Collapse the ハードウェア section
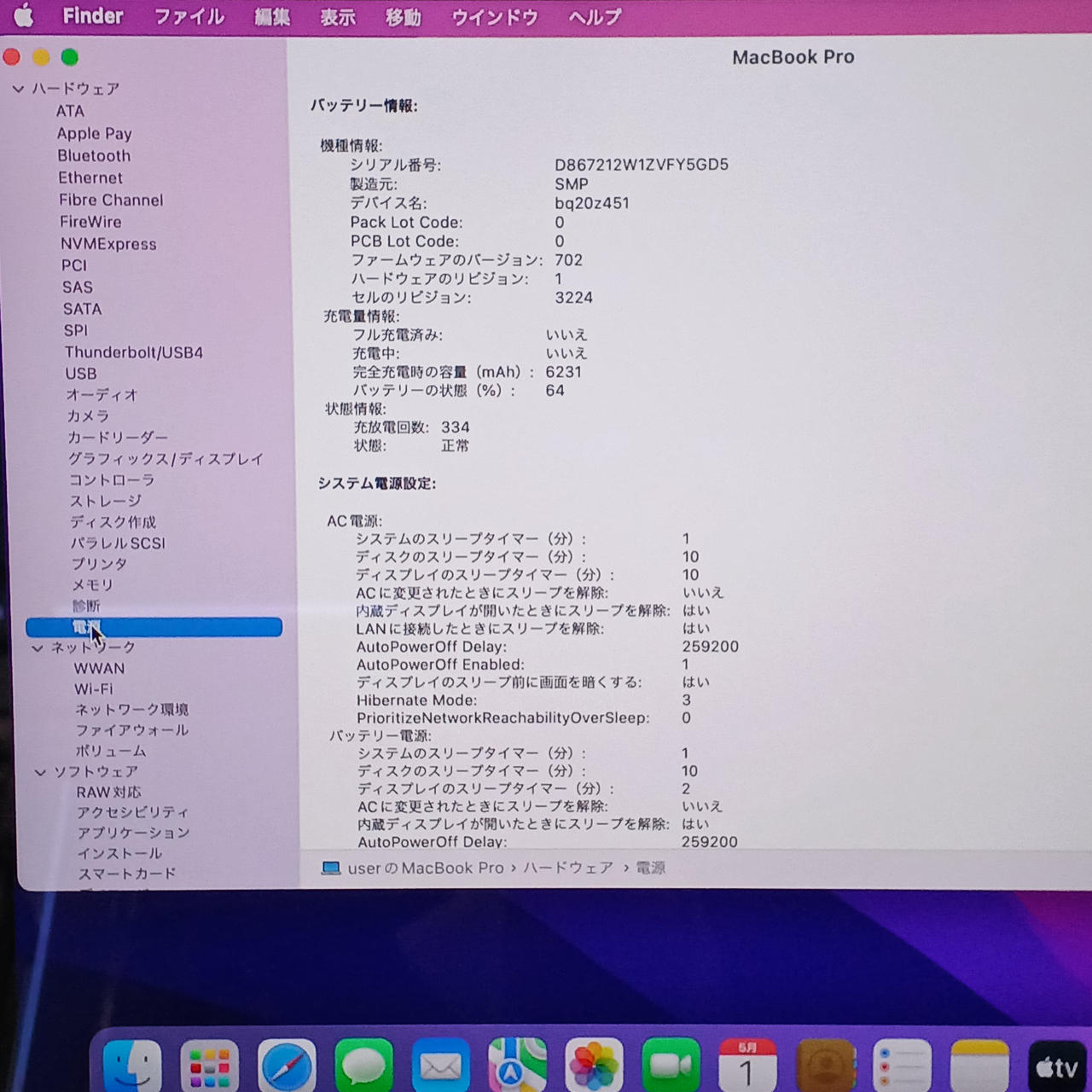 [x=18, y=89]
